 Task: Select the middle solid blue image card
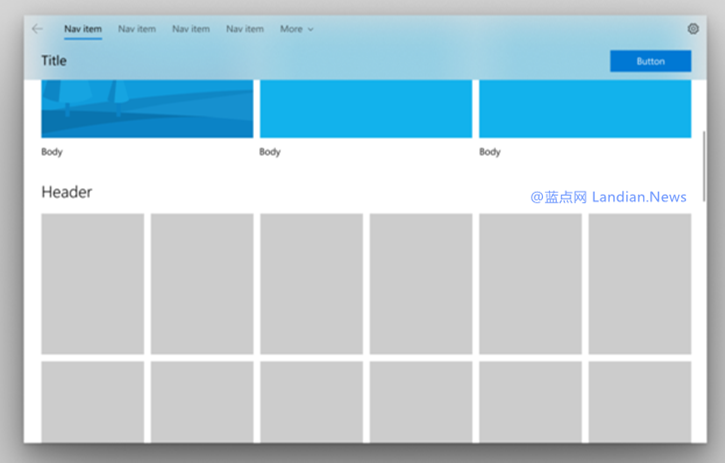[x=365, y=108]
